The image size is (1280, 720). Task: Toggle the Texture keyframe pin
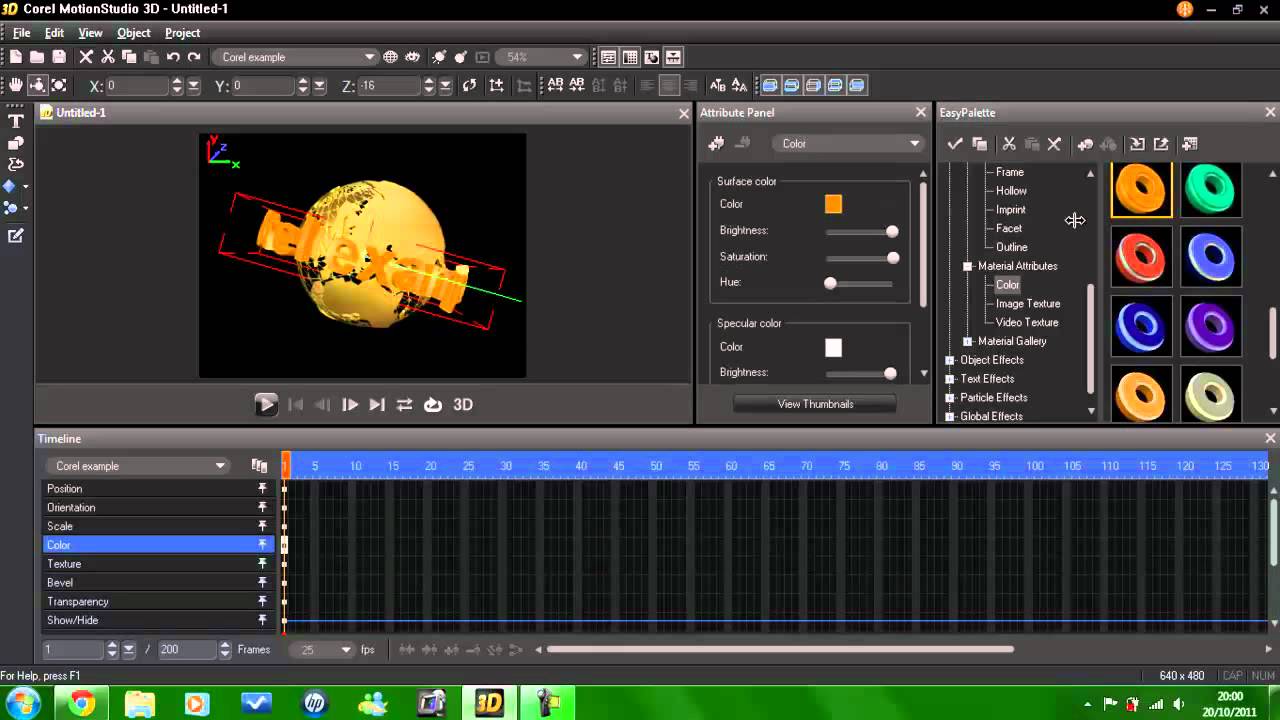click(262, 564)
